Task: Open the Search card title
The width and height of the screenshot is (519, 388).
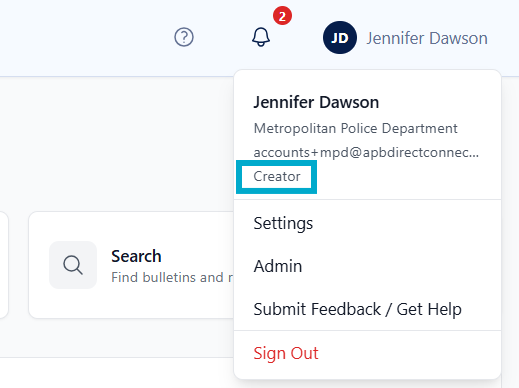Action: click(x=136, y=256)
